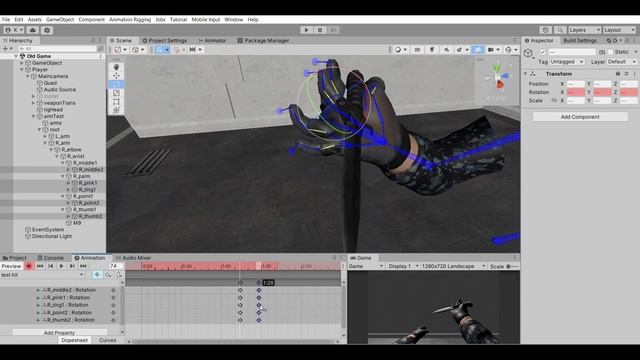Switch to the Animator tab

(x=212, y=40)
